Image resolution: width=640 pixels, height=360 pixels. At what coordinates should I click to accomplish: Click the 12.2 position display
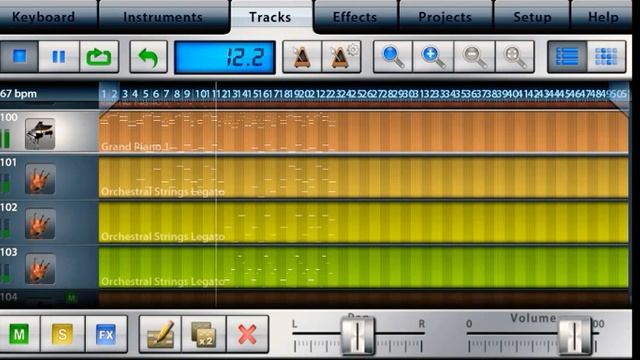coord(225,57)
